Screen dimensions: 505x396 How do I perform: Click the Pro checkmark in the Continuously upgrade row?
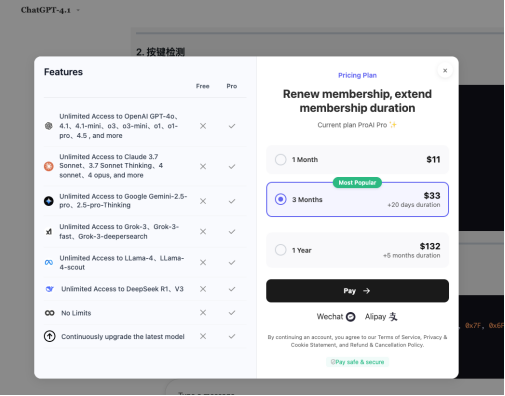[232, 336]
